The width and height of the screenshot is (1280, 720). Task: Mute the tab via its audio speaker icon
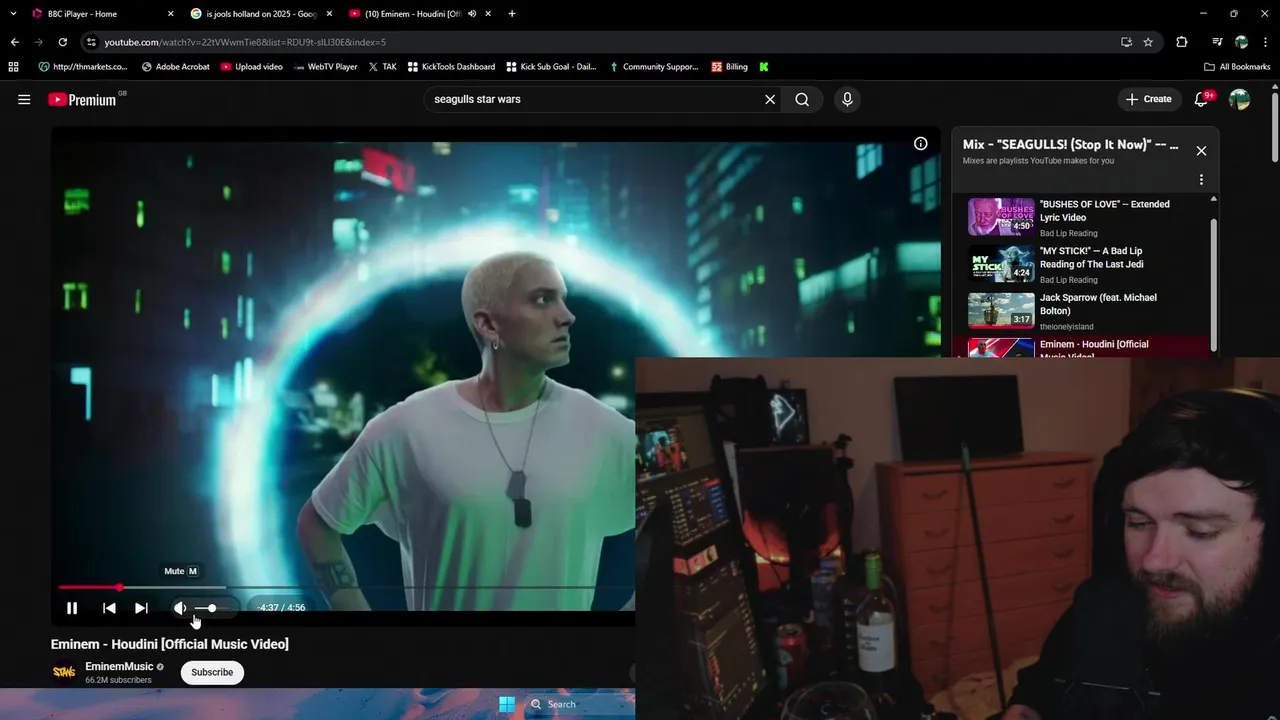471,14
